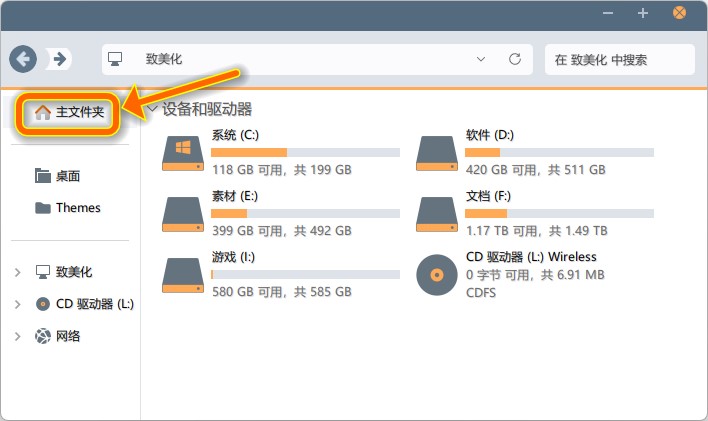Select the CD 驱动器 (L:) Wireless disc icon

[437, 274]
